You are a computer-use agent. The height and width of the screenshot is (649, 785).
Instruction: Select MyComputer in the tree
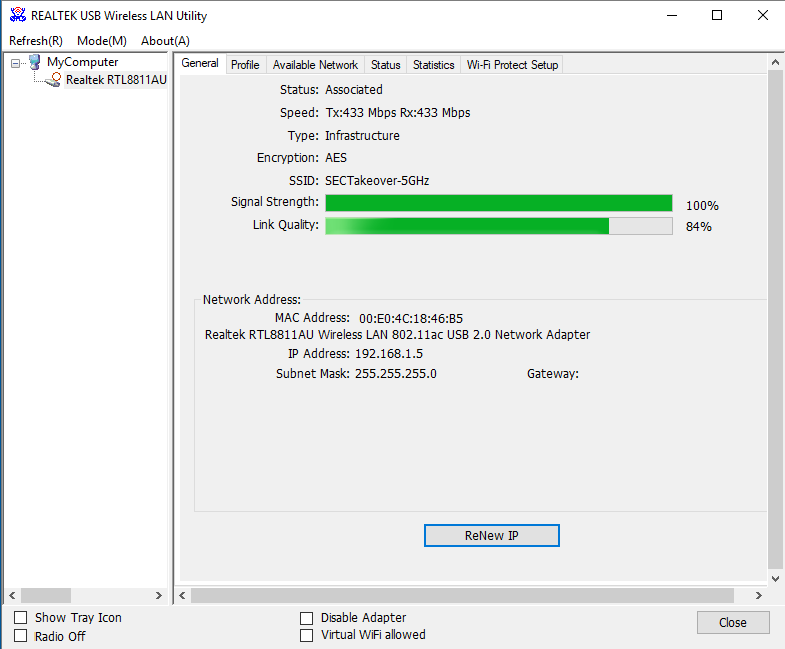pos(83,62)
